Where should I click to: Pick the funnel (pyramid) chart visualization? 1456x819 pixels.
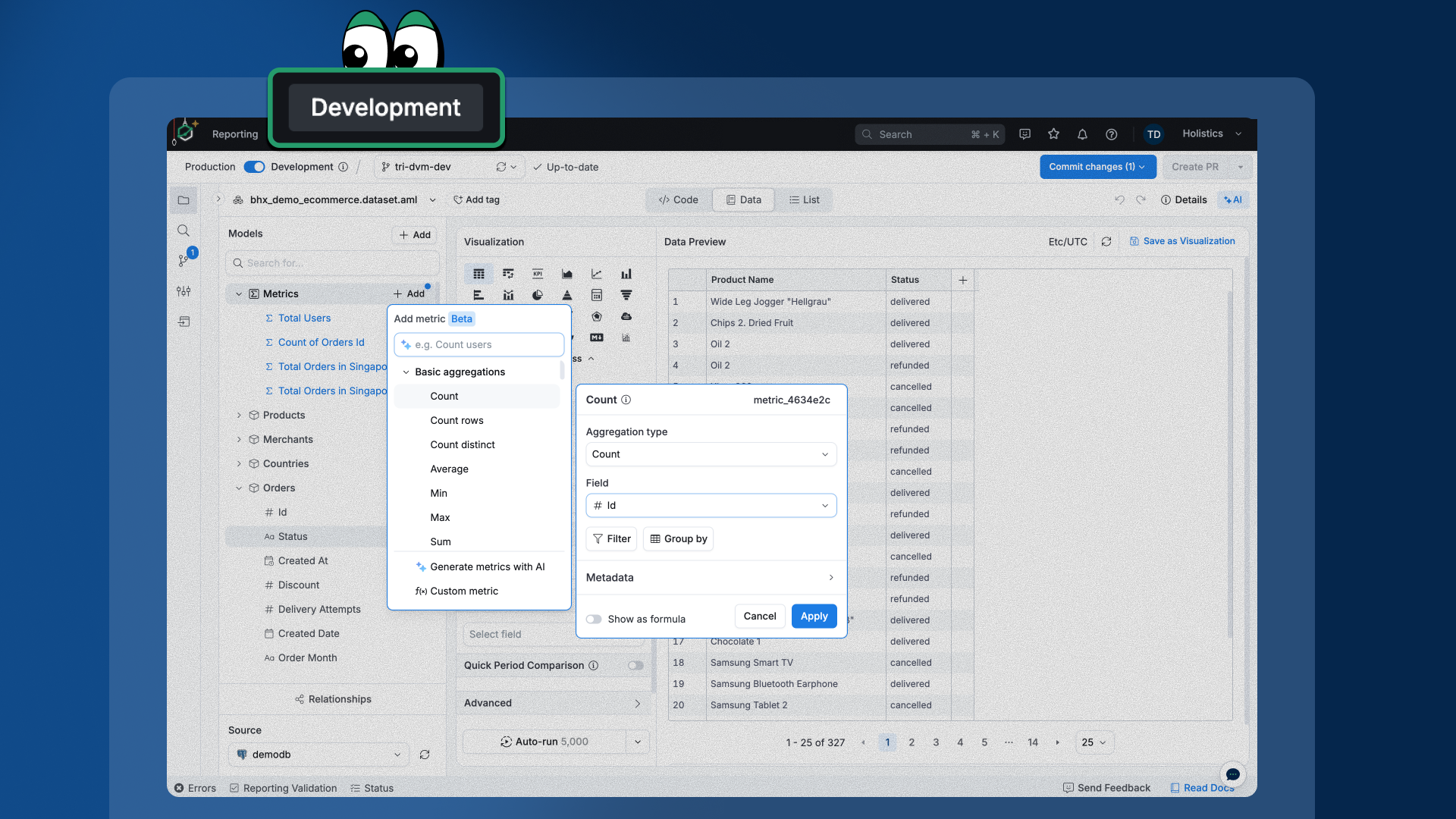tap(568, 296)
